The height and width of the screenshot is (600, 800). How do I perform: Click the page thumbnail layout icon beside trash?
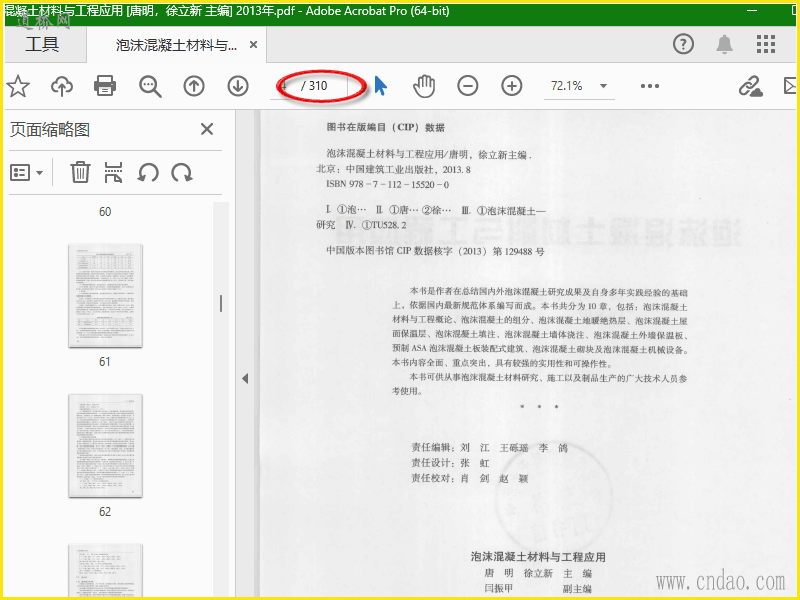pyautogui.click(x=113, y=172)
